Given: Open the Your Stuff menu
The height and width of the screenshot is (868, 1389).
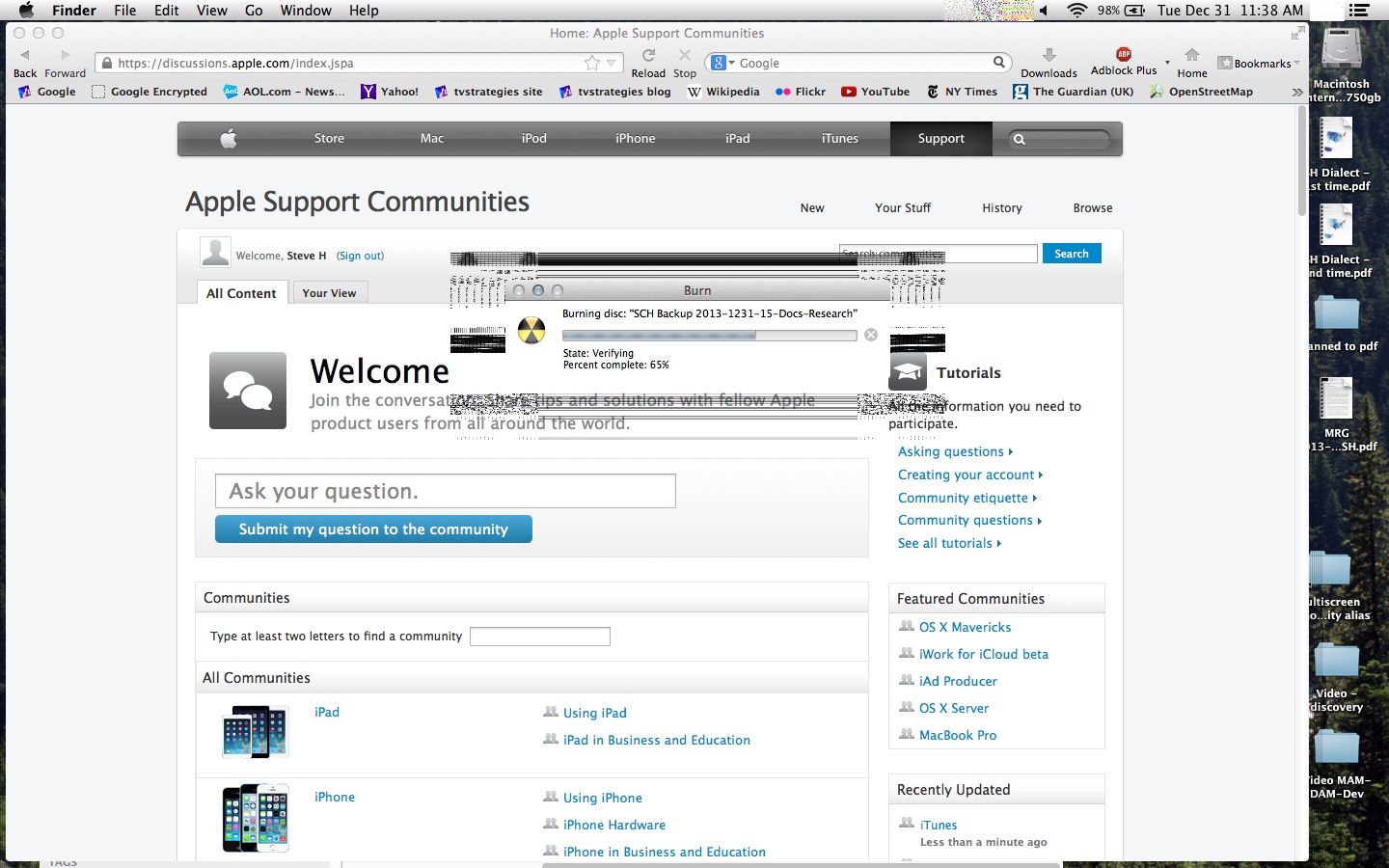Looking at the screenshot, I should (903, 208).
